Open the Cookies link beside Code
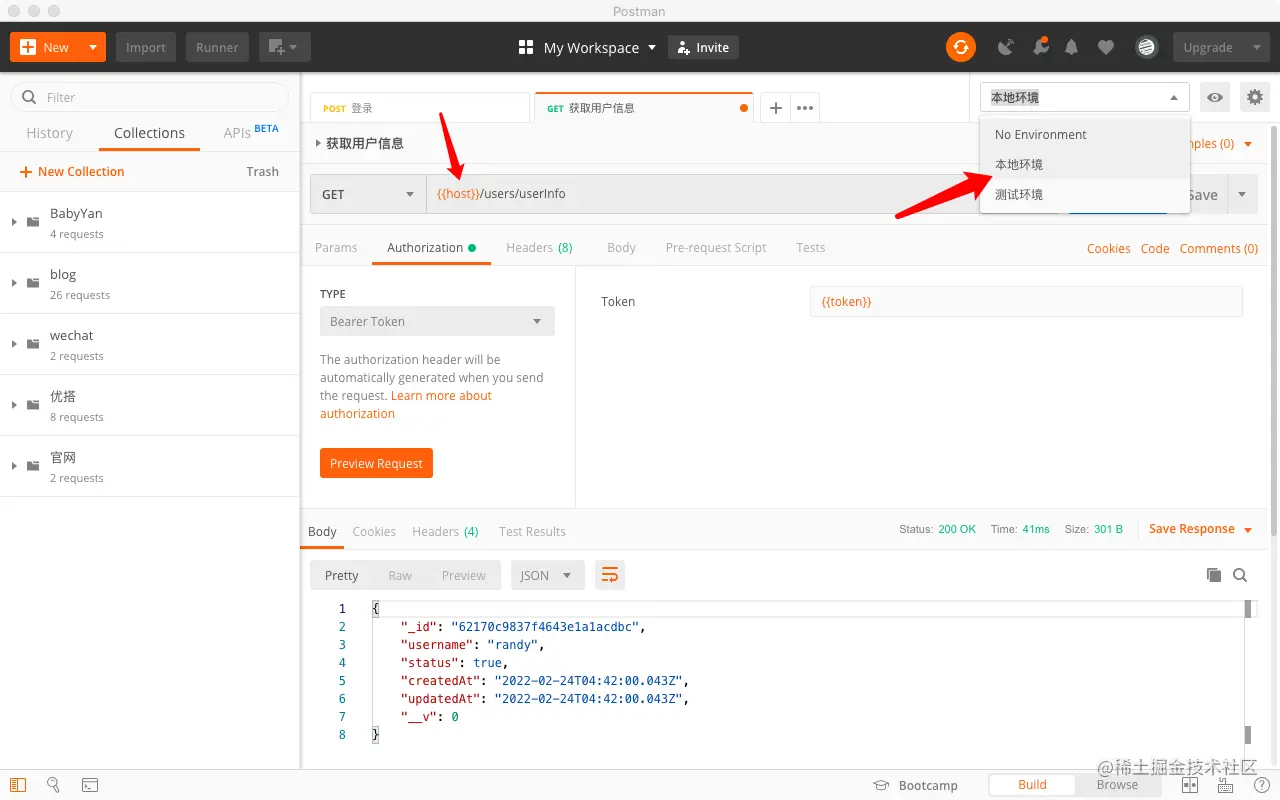This screenshot has width=1280, height=800. click(1109, 248)
